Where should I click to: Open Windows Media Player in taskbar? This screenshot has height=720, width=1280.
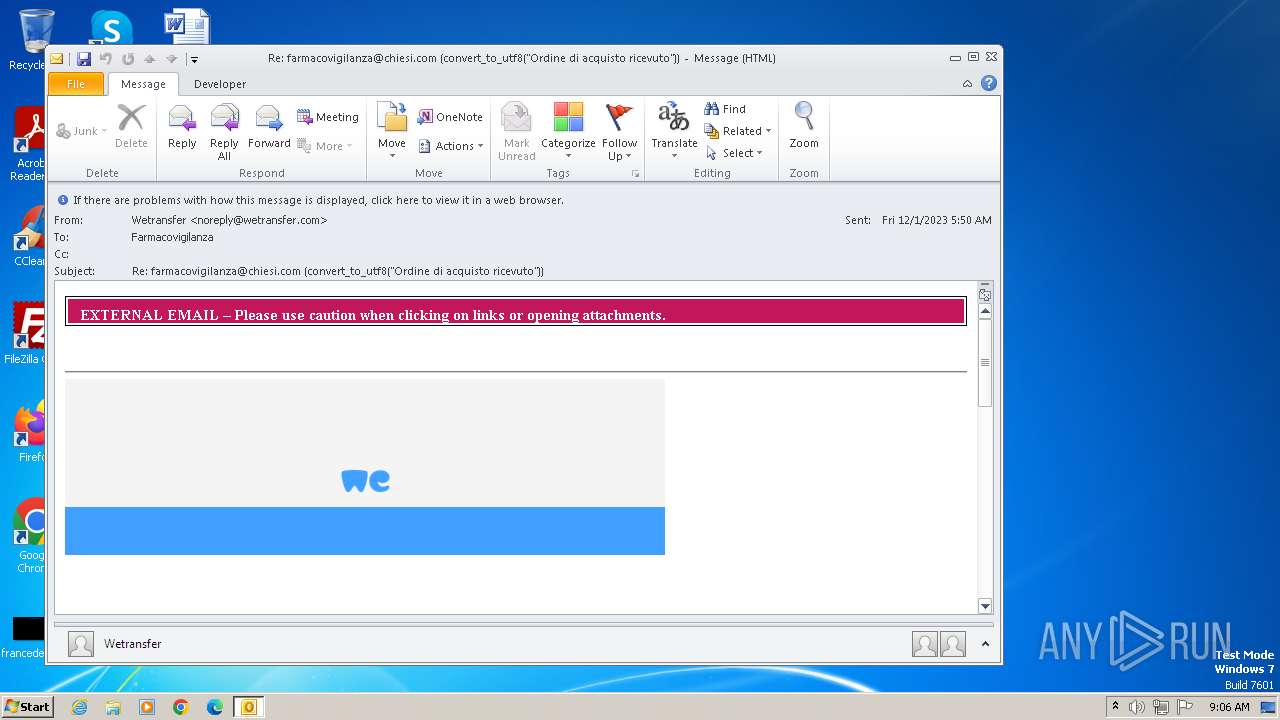point(147,707)
